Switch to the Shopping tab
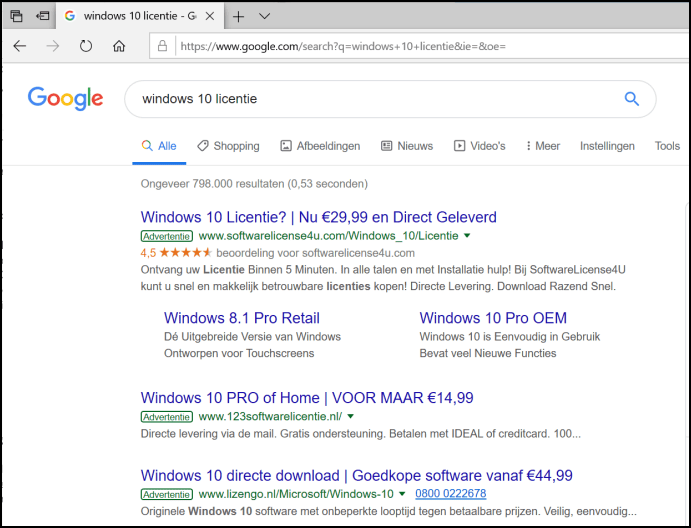 [x=228, y=146]
